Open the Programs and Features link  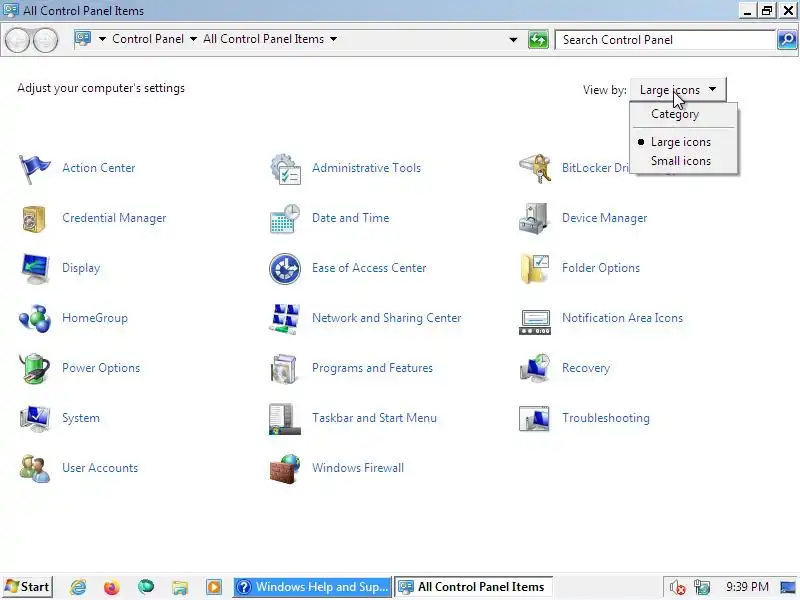pos(372,368)
